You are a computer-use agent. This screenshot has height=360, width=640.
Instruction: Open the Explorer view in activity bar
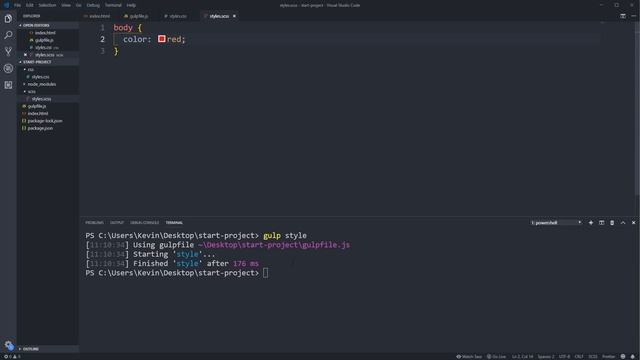tap(8, 19)
